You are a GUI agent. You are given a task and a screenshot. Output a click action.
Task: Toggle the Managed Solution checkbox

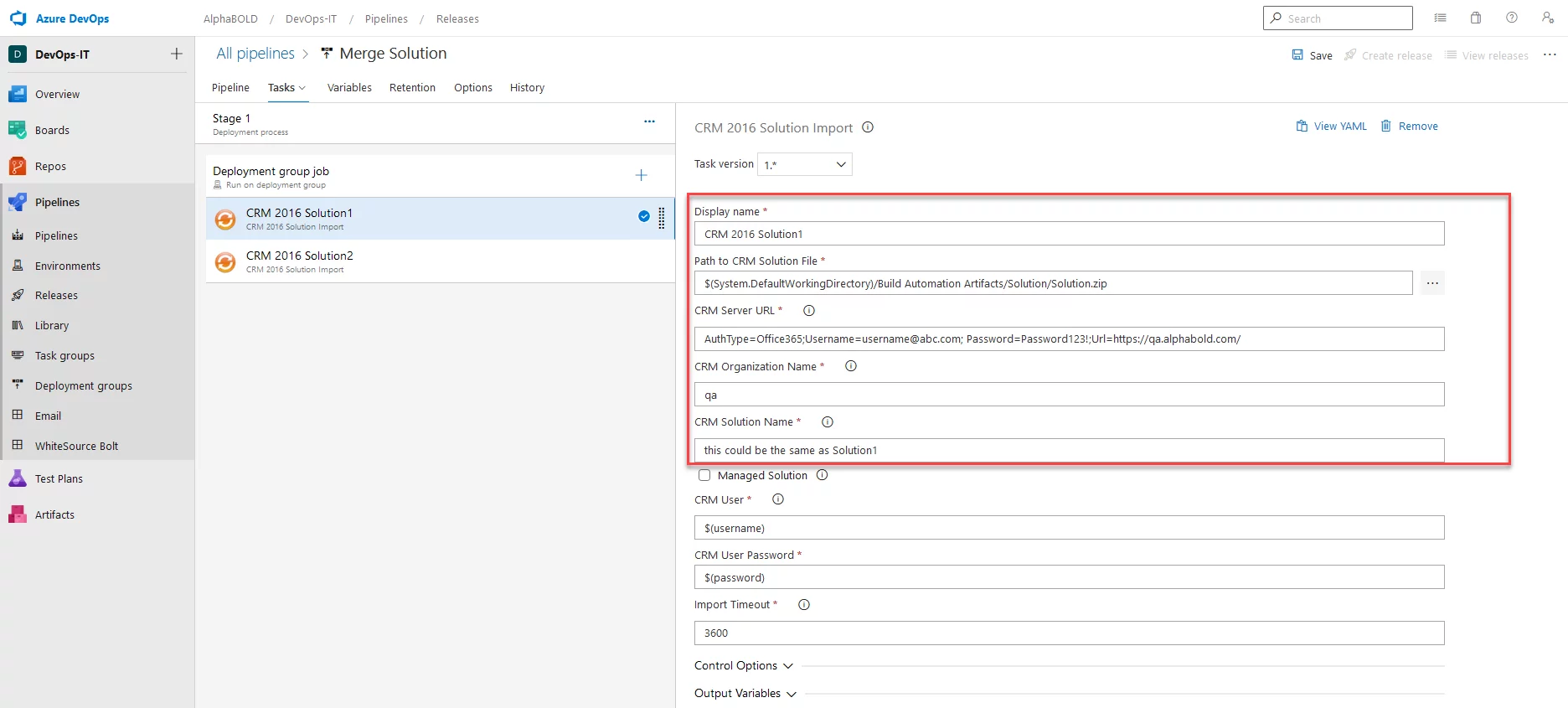[704, 475]
